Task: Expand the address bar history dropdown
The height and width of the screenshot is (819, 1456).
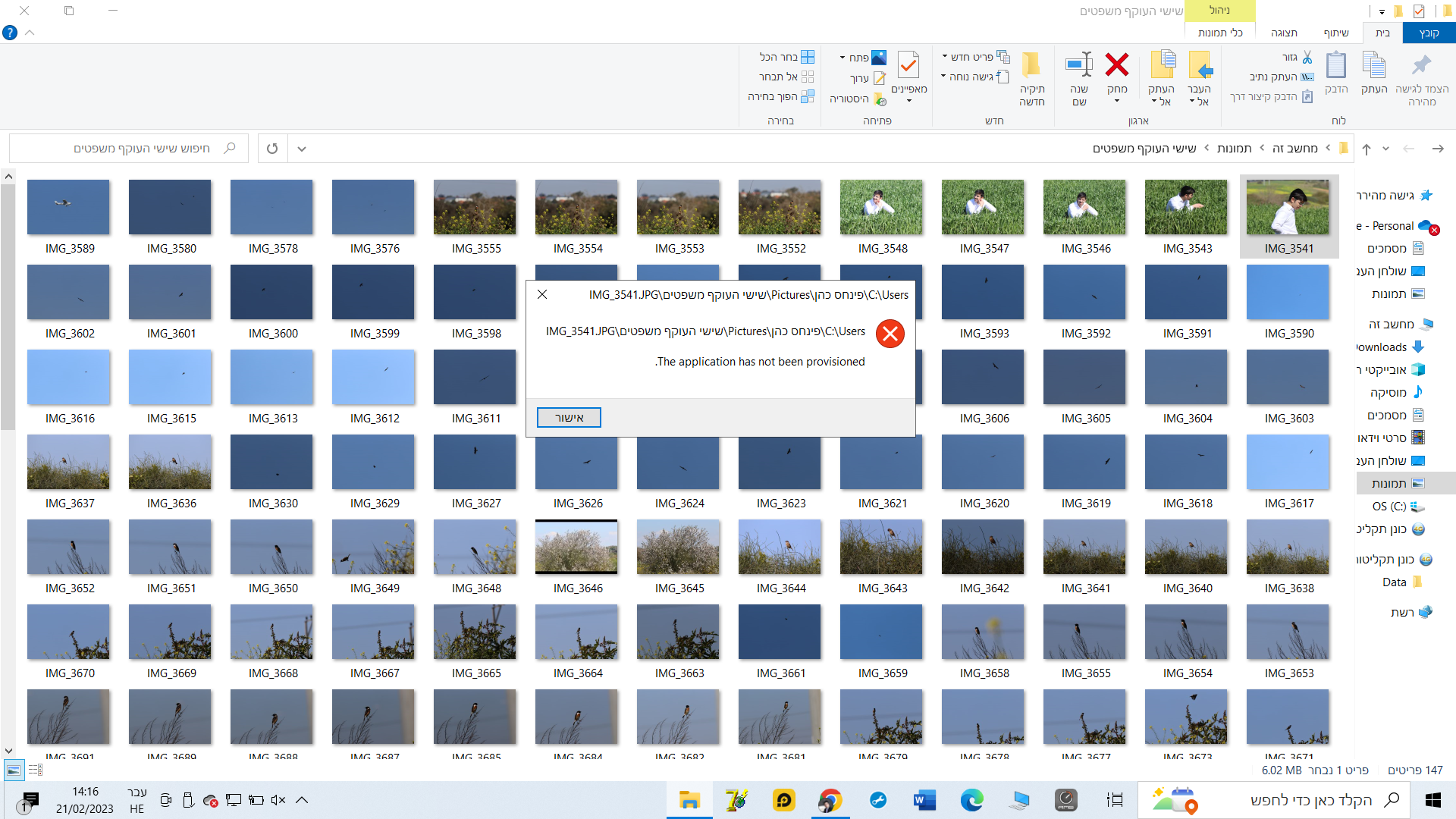Action: click(x=302, y=149)
